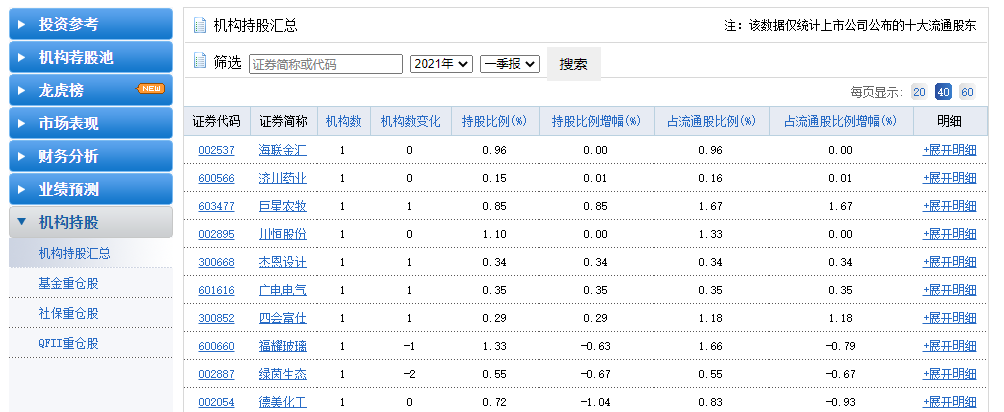
Task: Open 海联金汇 stock link
Action: (282, 151)
